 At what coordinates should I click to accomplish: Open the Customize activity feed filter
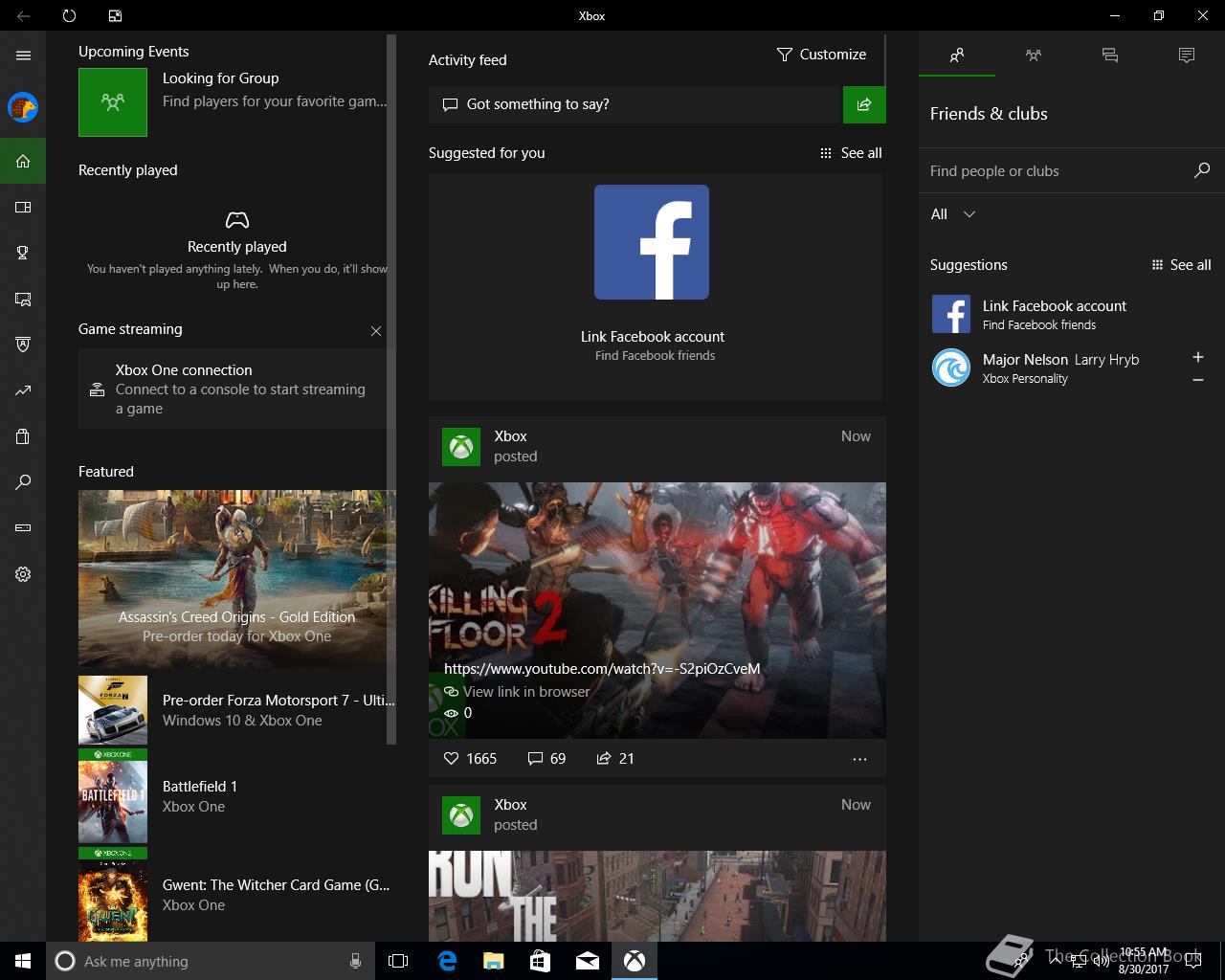pyautogui.click(x=821, y=55)
